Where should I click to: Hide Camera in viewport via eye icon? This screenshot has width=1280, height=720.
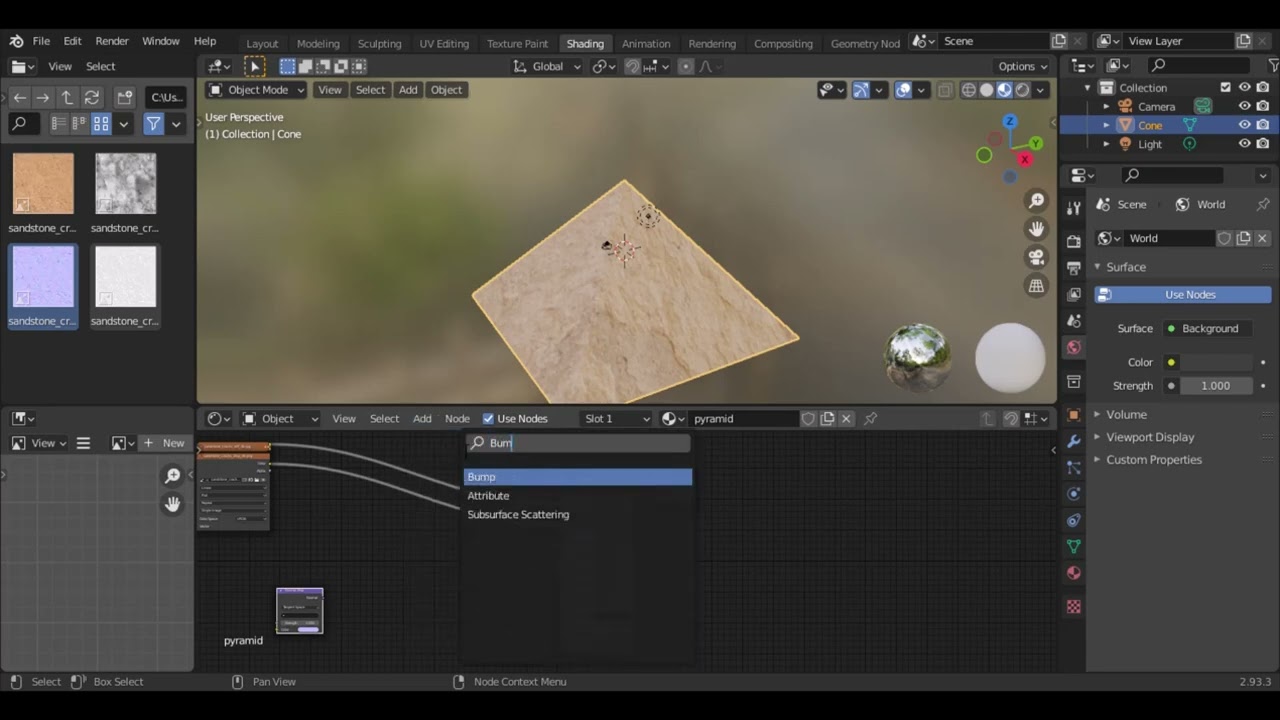[x=1244, y=106]
